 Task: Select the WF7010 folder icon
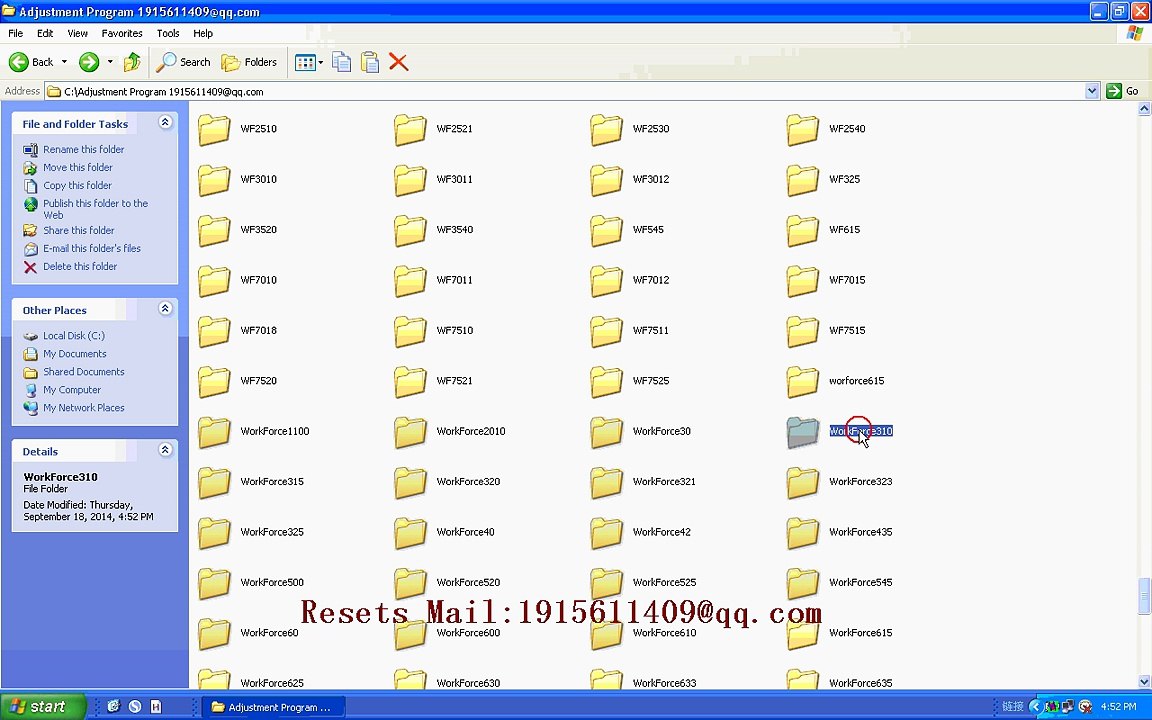[x=215, y=281]
